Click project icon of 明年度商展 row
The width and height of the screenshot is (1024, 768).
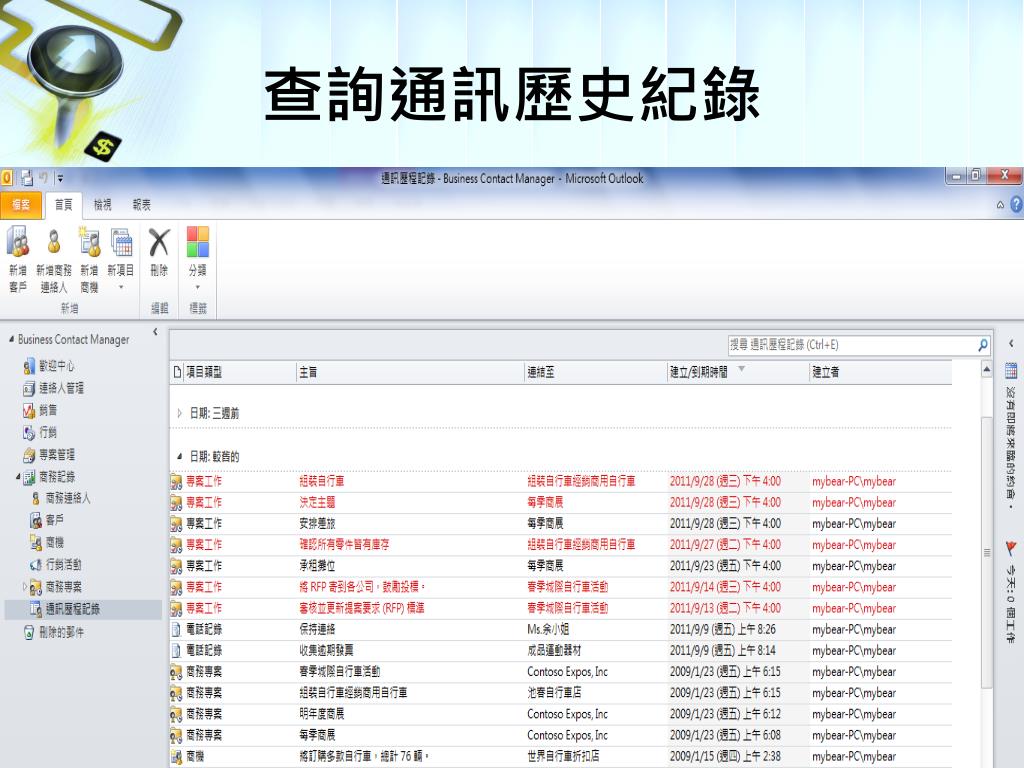click(176, 714)
